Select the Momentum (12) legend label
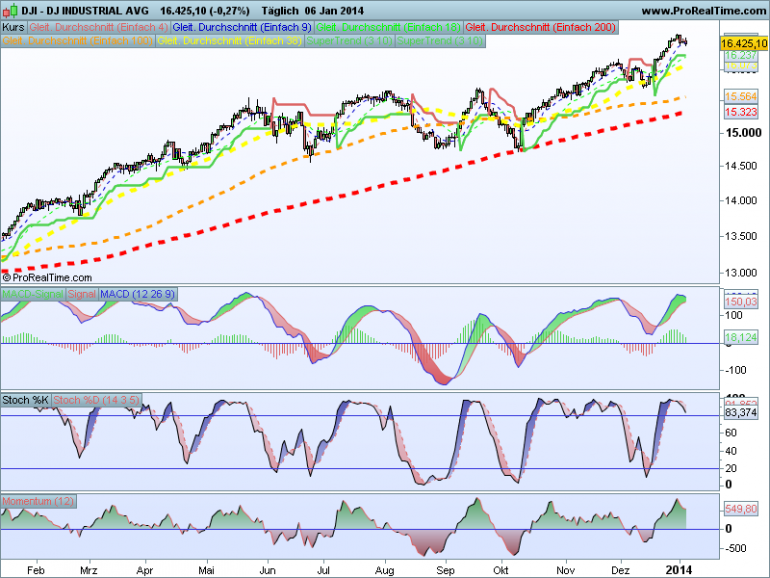This screenshot has height=578, width=770. [x=38, y=501]
